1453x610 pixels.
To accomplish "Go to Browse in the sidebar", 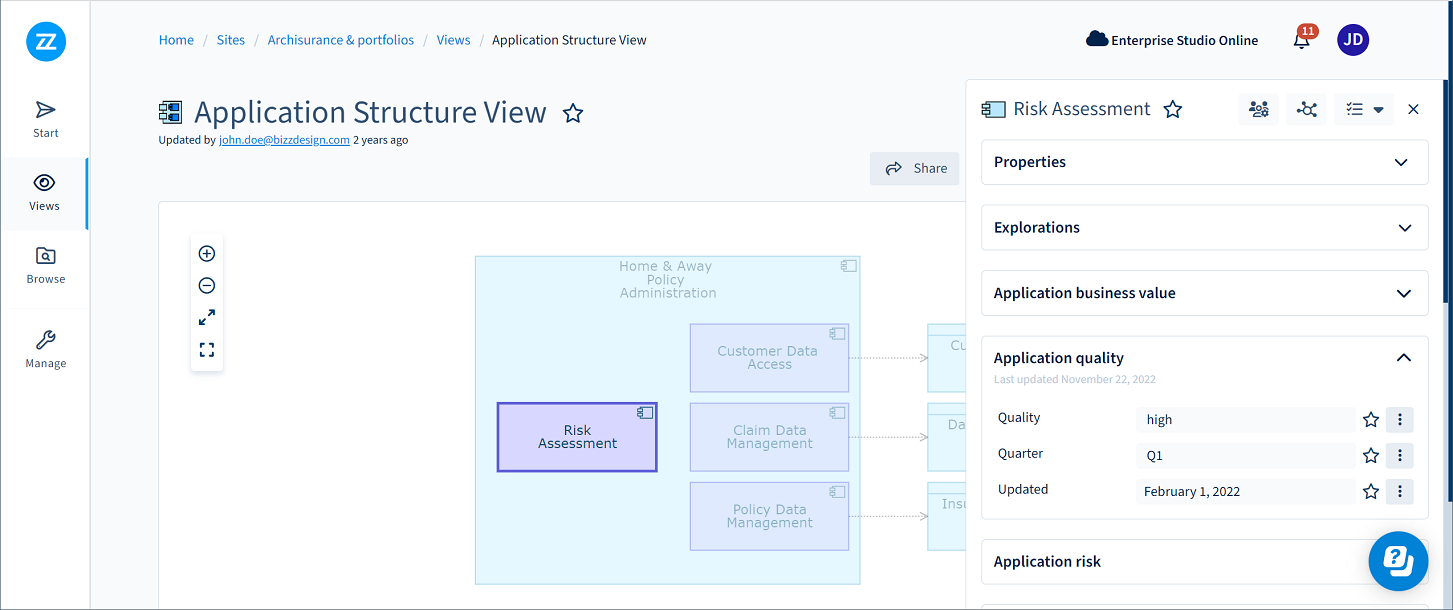I will pos(45,266).
